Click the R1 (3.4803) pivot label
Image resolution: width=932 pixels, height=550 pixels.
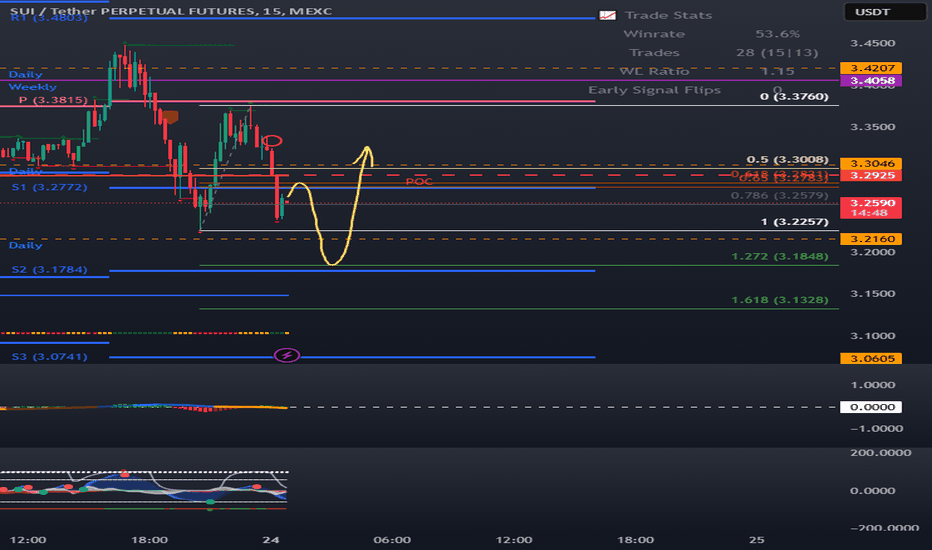click(x=49, y=18)
